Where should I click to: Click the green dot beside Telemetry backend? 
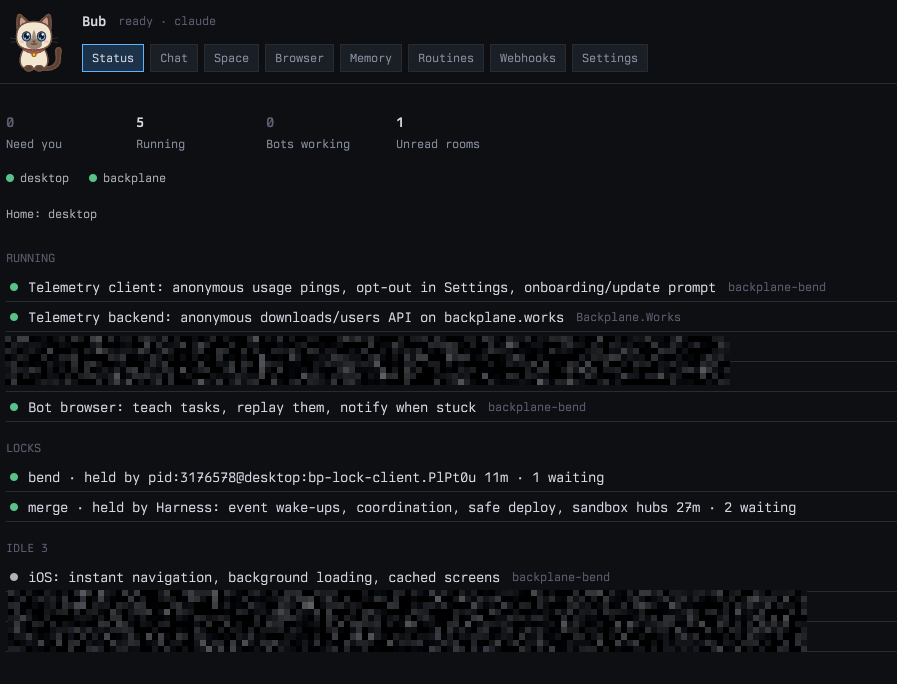(14, 317)
